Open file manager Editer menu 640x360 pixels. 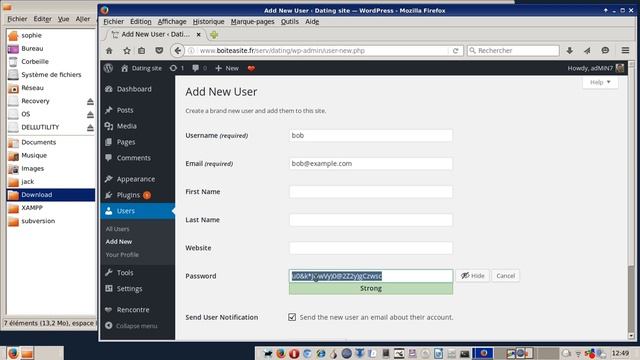[42, 19]
